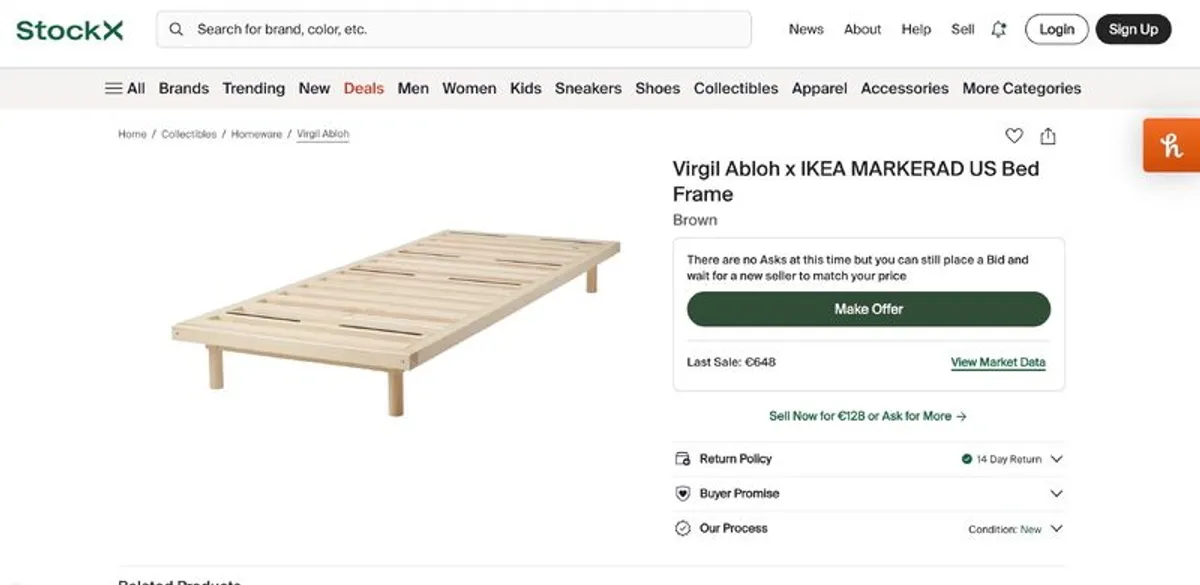
Task: Share the product page
Action: click(x=1047, y=135)
